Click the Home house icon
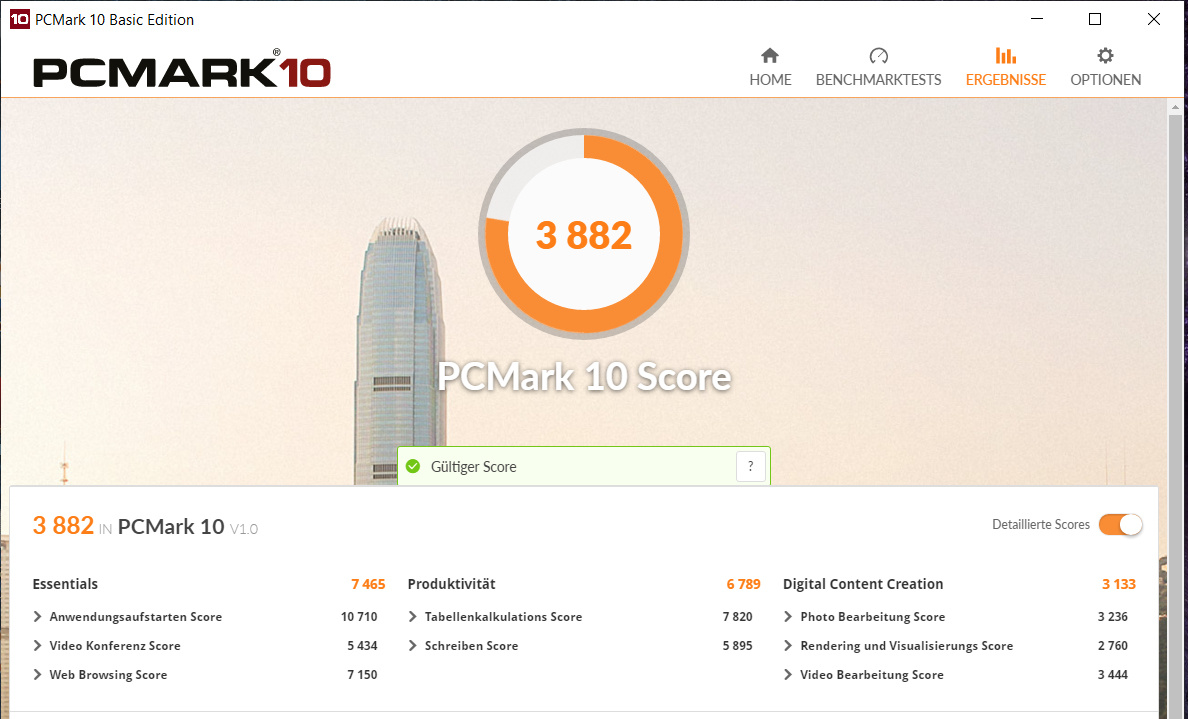This screenshot has height=719, width=1188. [x=770, y=56]
